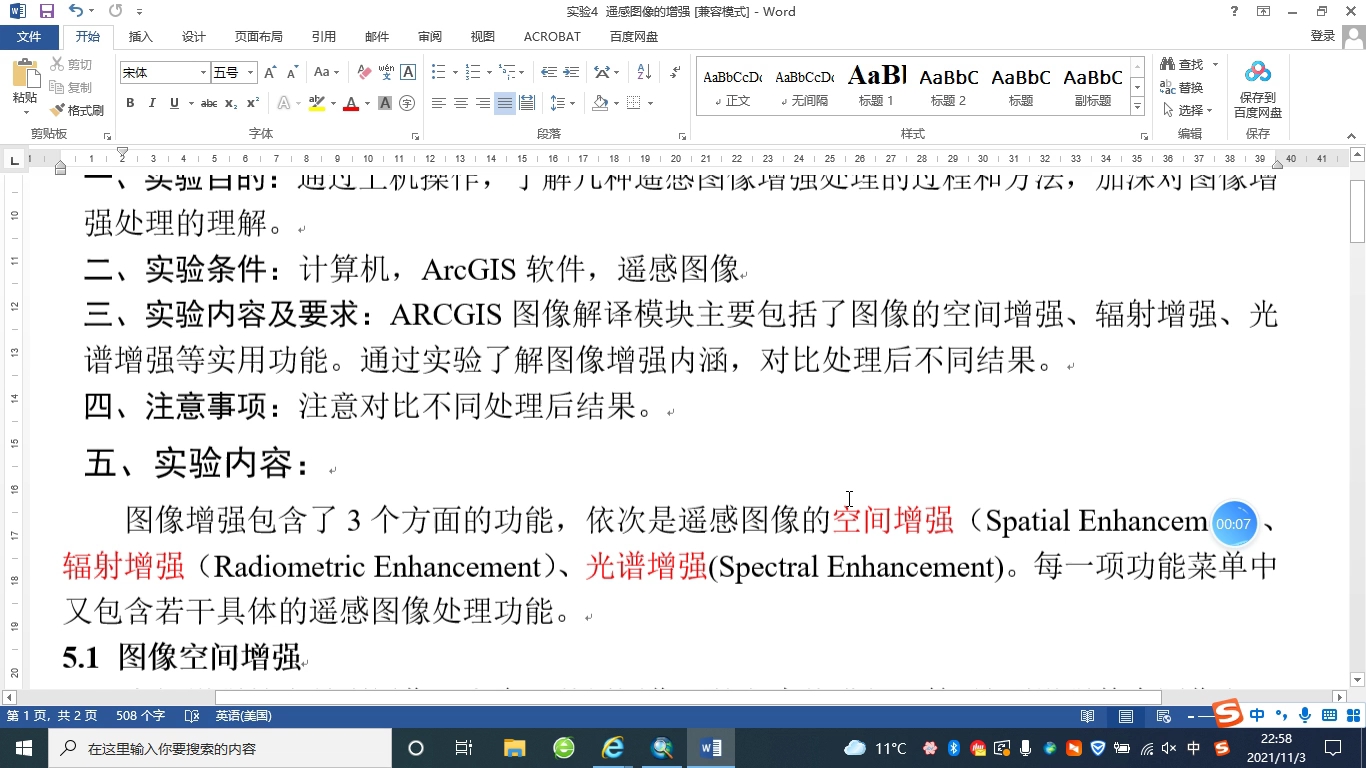1366x768 pixels.
Task: Apply distributed alignment icon
Action: [x=527, y=103]
